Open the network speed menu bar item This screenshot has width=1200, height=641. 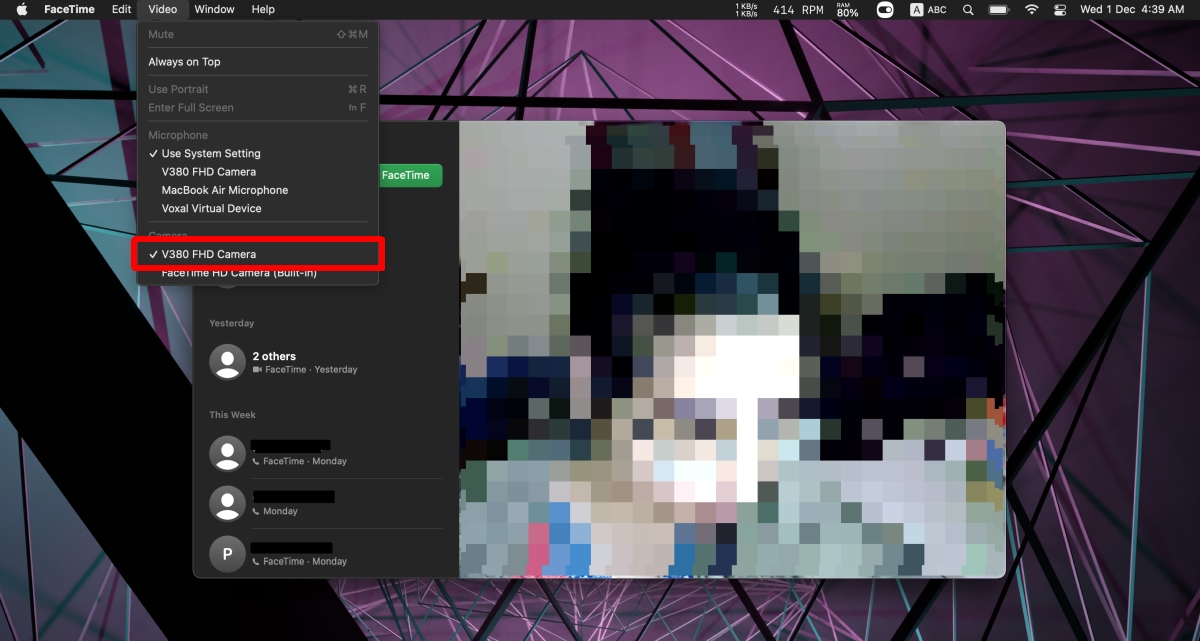point(746,10)
